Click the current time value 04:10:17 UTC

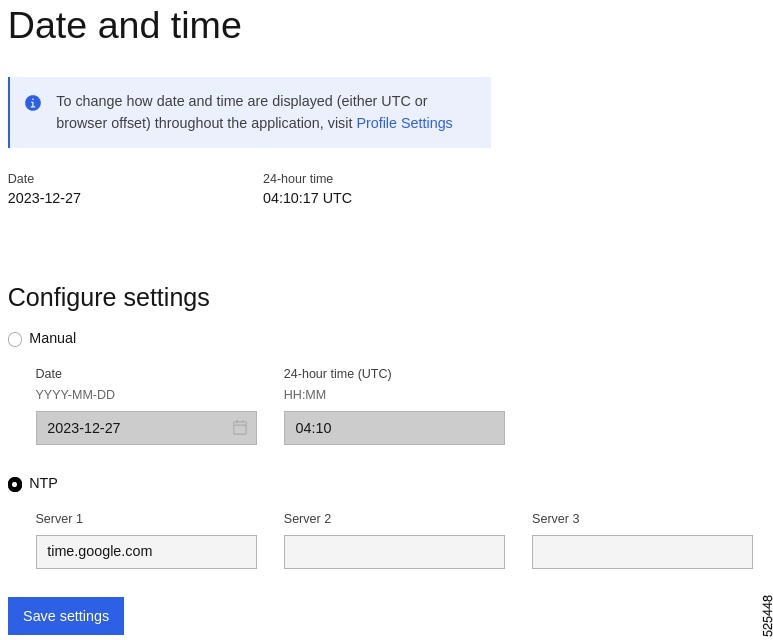307,198
